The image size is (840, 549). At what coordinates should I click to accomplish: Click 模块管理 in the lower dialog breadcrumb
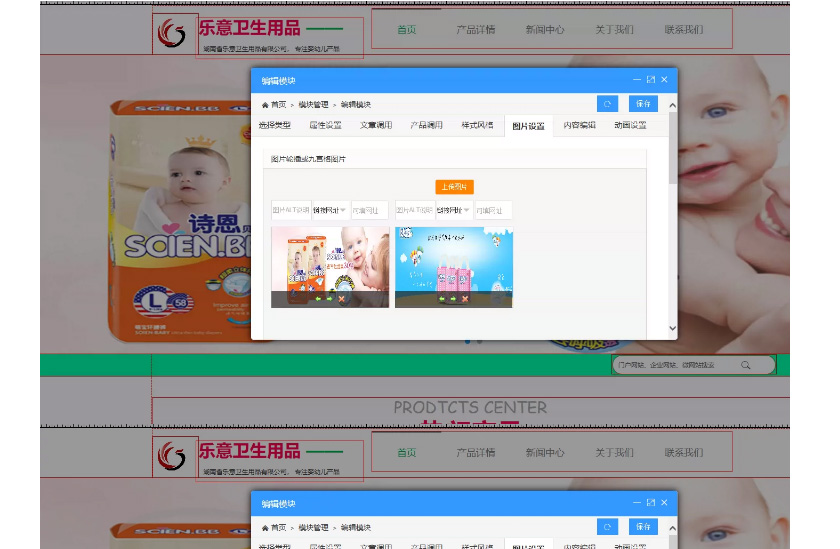313,528
